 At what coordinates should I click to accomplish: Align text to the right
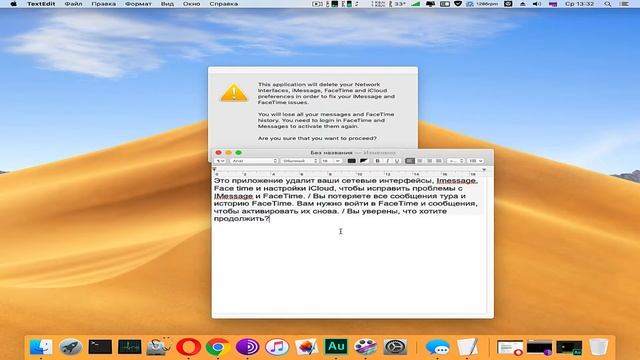point(429,161)
